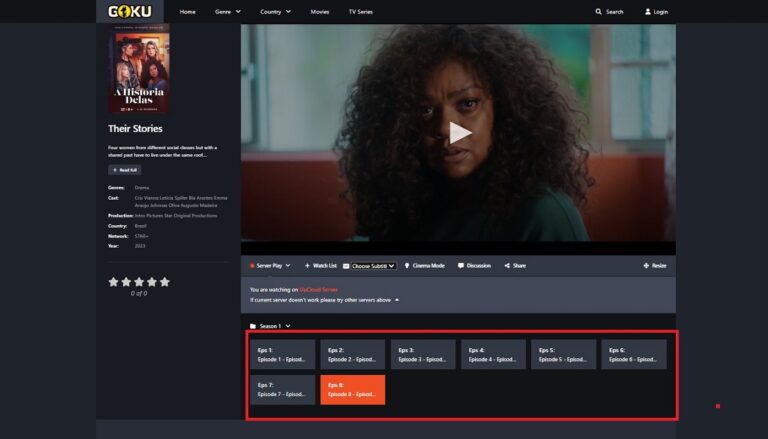Click the Share icon button
This screenshot has height=439, width=768.
[x=507, y=266]
